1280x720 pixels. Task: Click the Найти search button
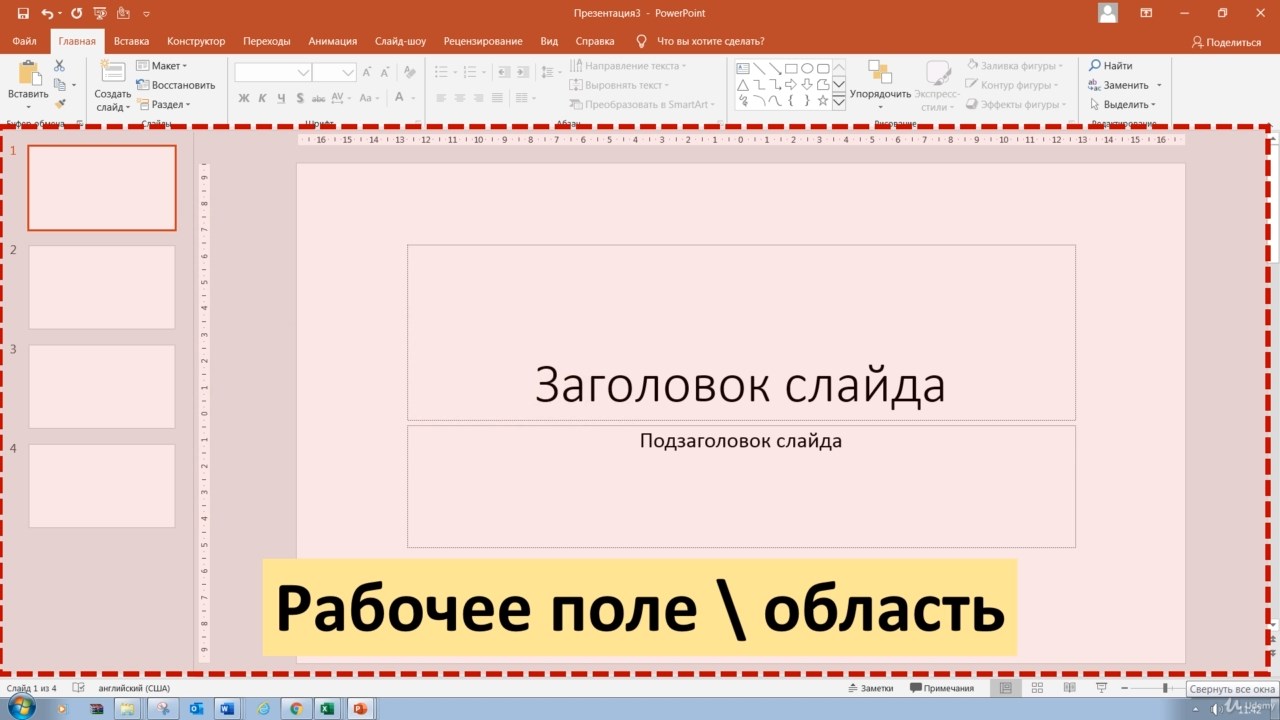coord(1111,66)
